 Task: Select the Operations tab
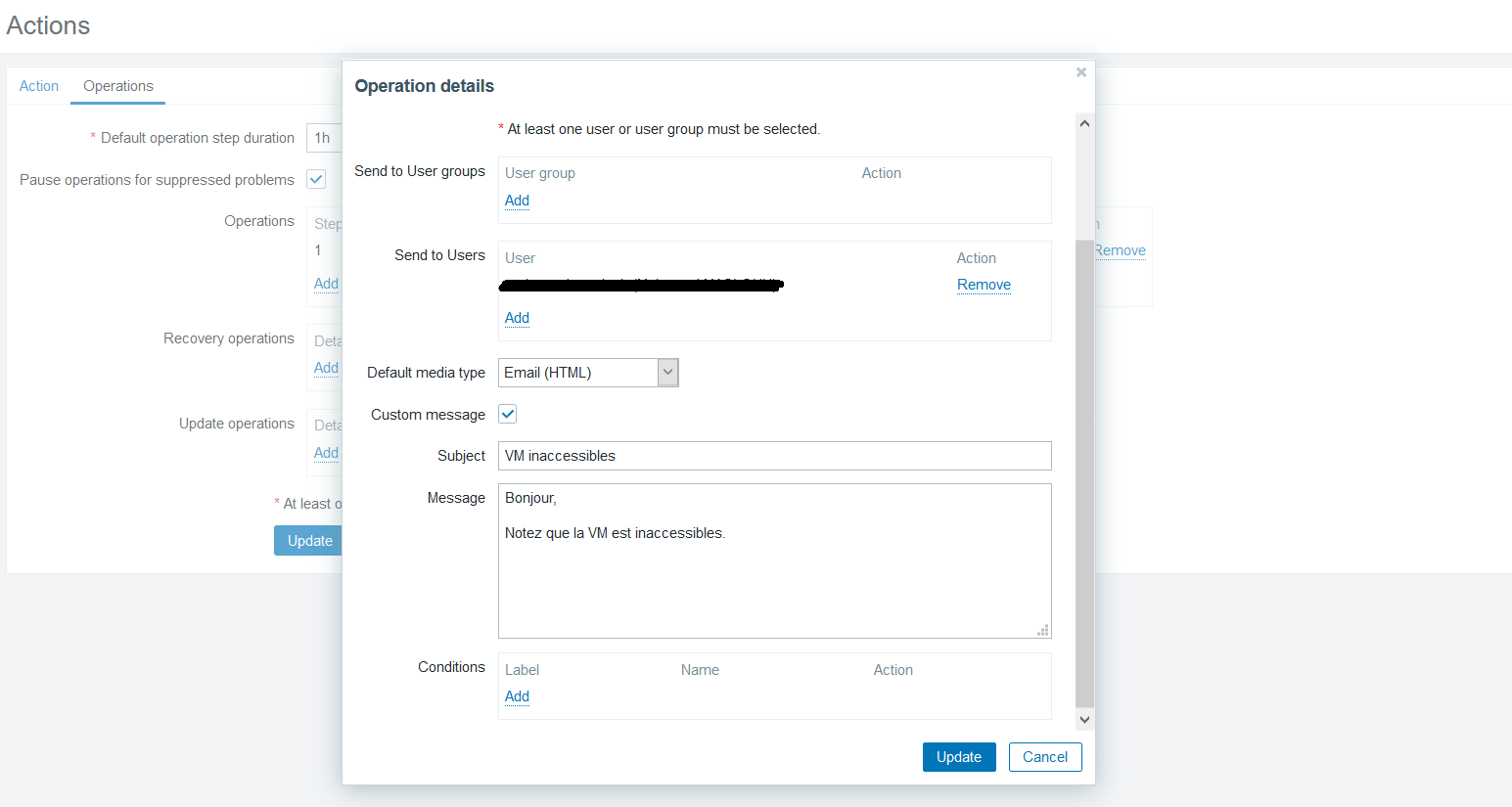(118, 86)
